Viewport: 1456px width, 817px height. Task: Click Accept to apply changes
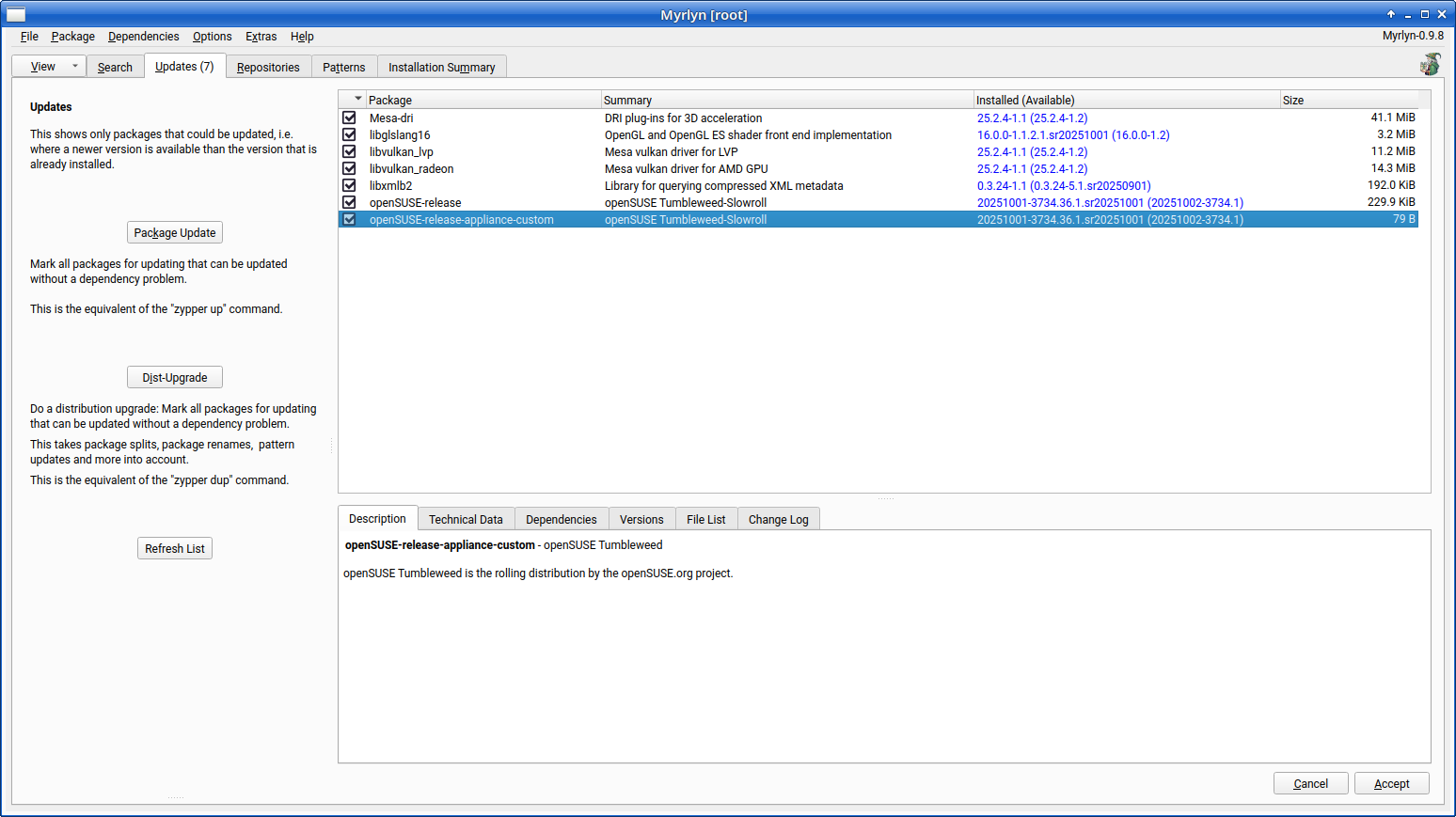[x=1391, y=784]
